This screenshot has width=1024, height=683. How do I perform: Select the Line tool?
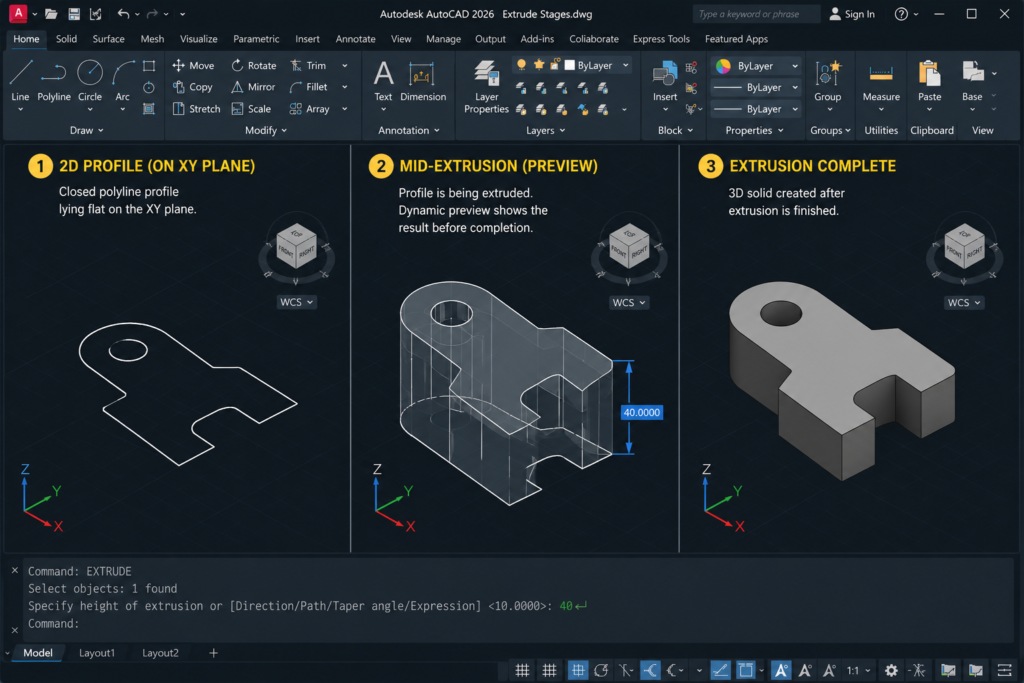(20, 80)
